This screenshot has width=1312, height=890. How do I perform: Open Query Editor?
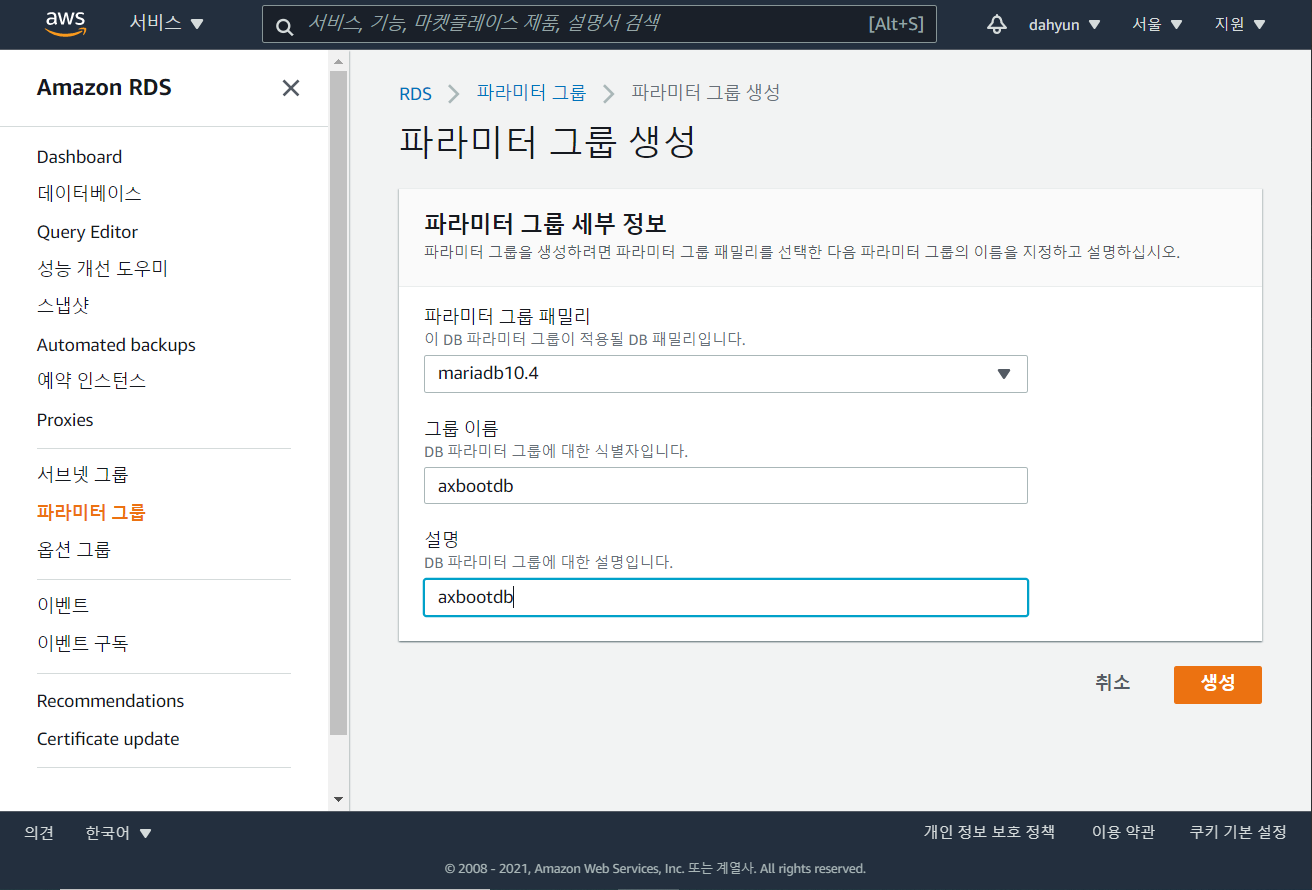(87, 232)
